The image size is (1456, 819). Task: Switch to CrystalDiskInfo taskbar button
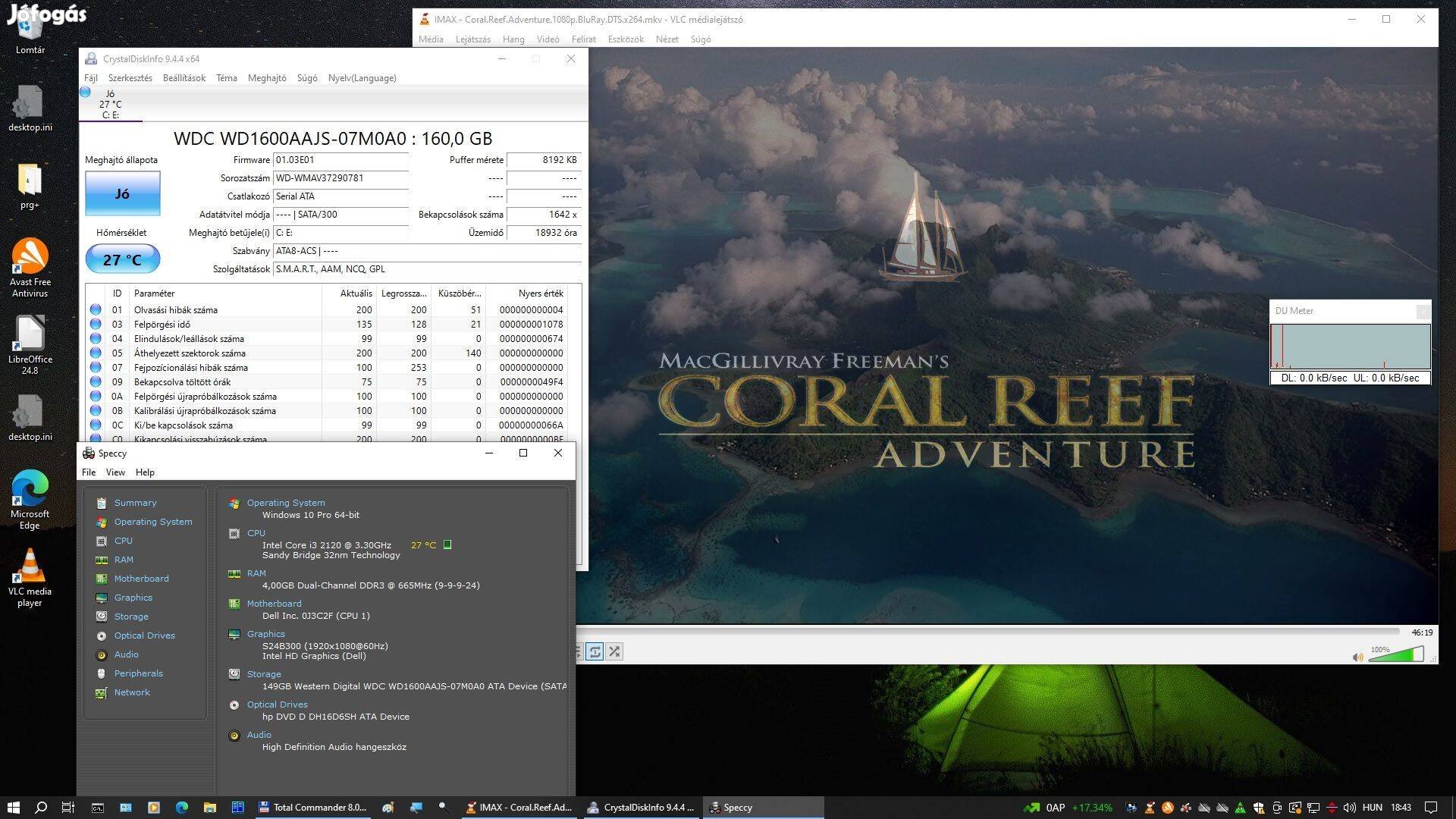[x=642, y=807]
